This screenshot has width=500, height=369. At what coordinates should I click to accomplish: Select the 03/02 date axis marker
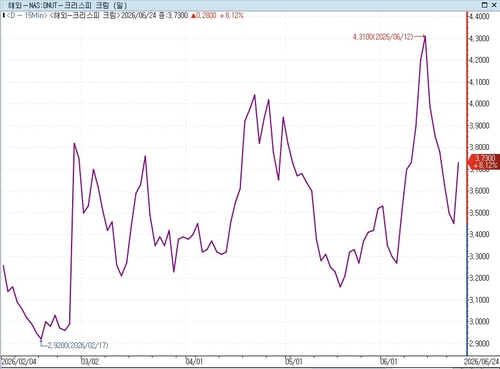click(90, 361)
